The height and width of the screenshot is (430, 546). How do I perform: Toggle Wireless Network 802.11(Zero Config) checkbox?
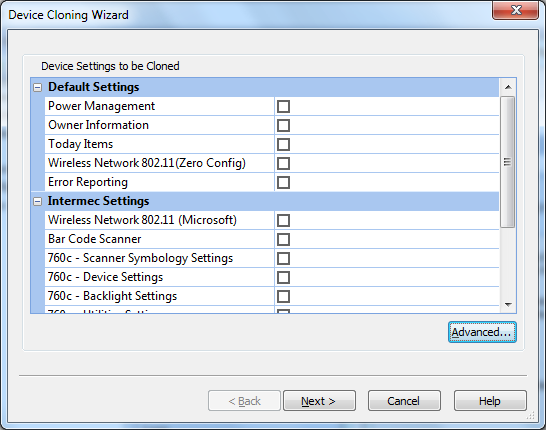click(283, 163)
